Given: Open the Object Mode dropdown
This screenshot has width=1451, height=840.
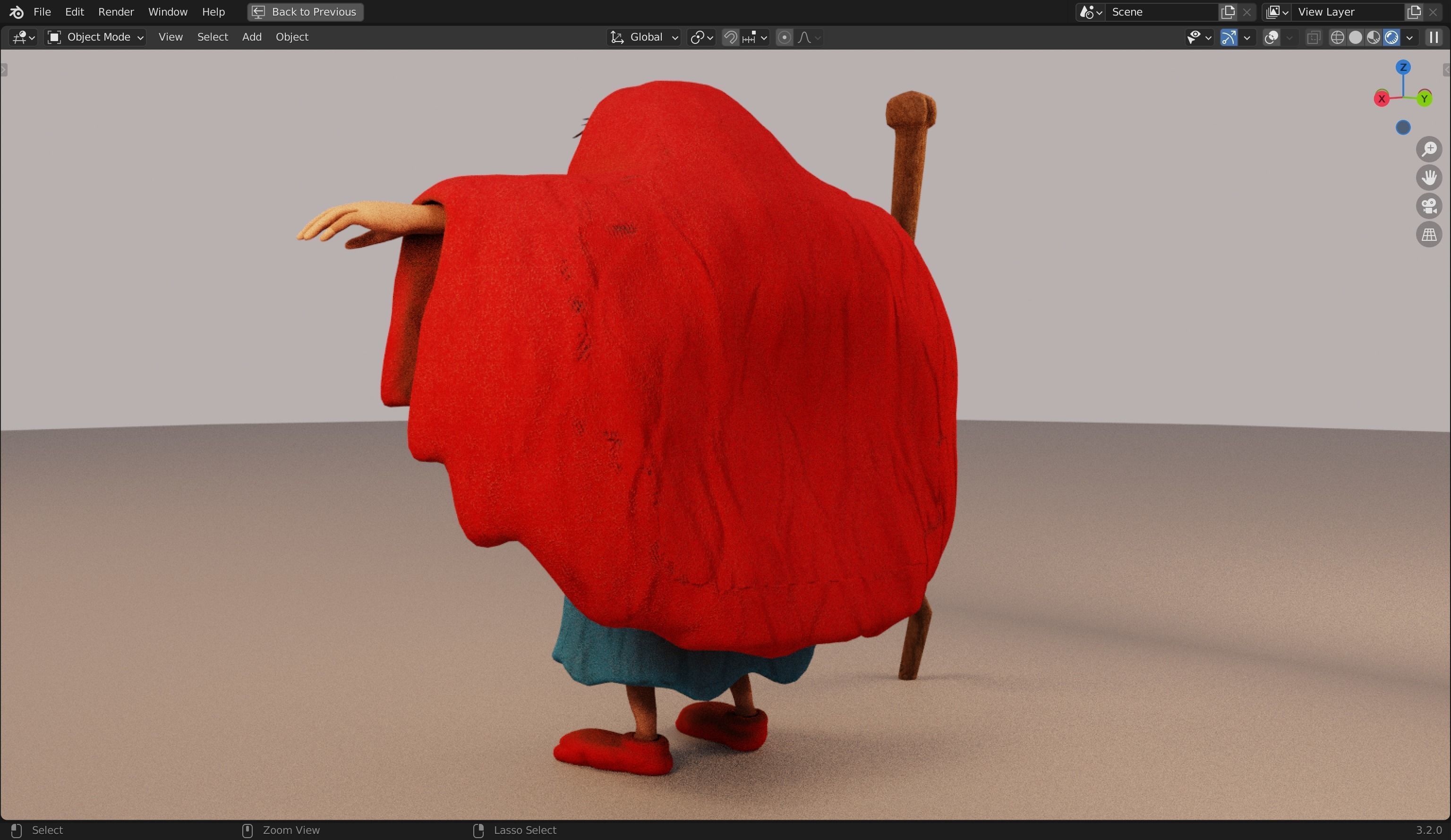Looking at the screenshot, I should coord(95,37).
